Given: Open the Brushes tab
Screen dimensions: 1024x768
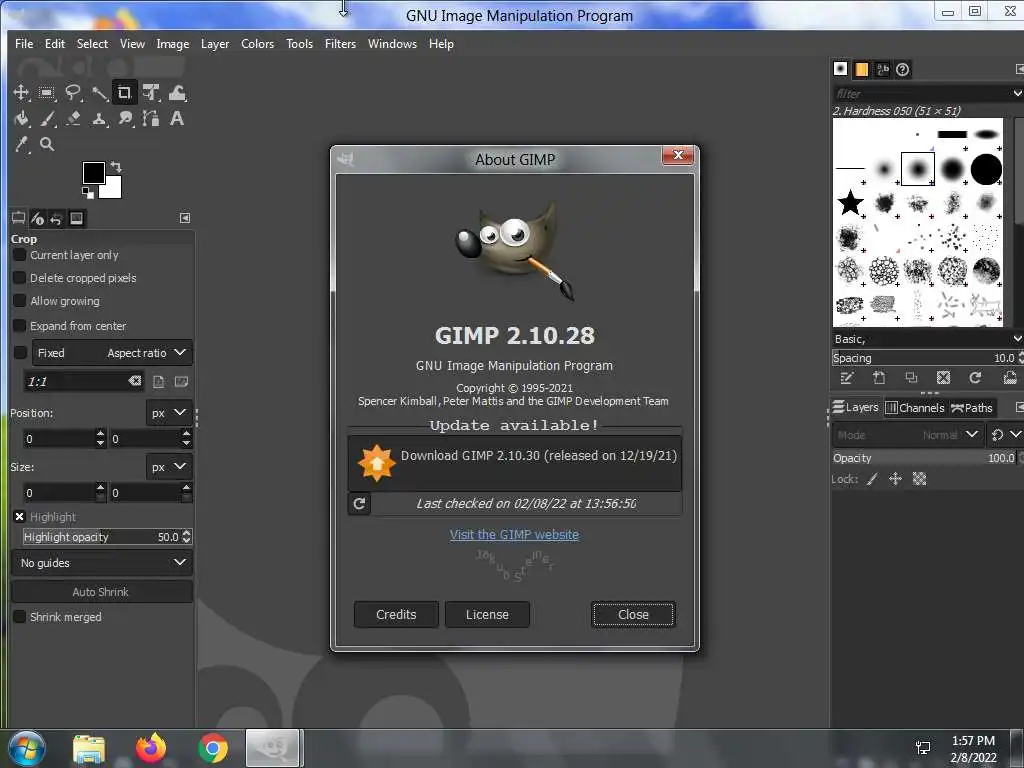Looking at the screenshot, I should pyautogui.click(x=840, y=69).
